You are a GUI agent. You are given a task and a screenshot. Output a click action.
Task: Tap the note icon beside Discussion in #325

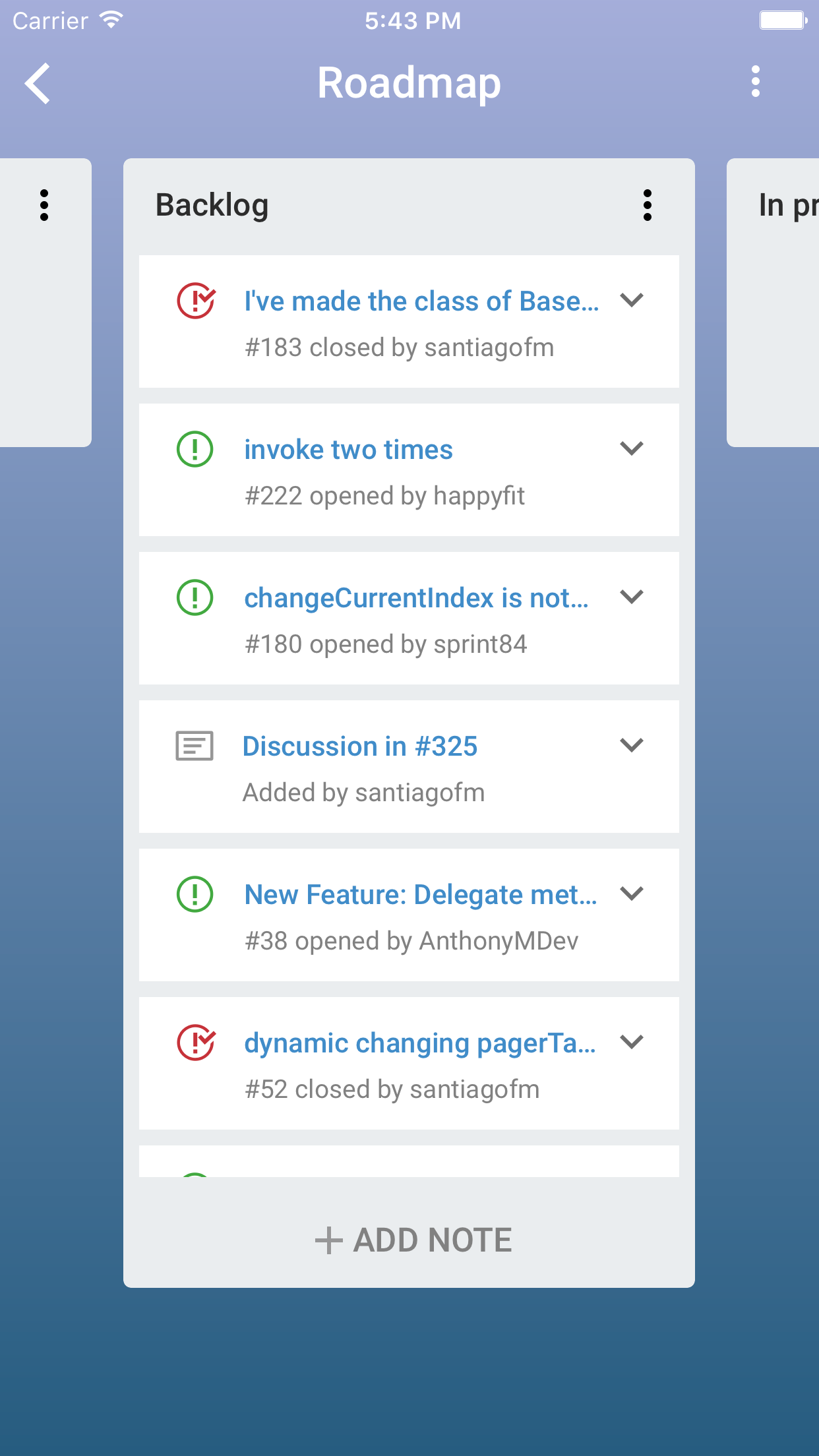click(x=195, y=746)
